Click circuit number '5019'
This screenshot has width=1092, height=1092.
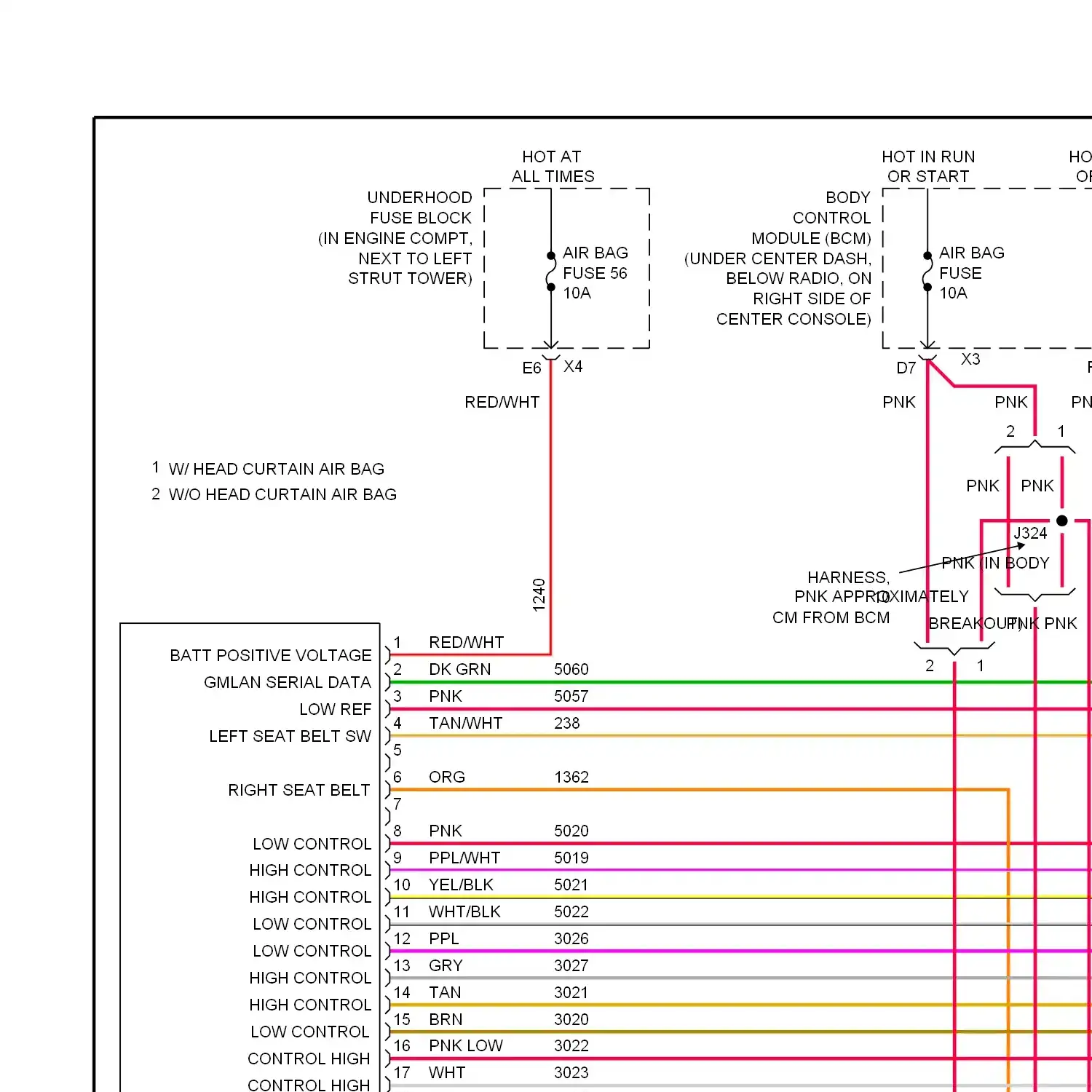pos(571,858)
